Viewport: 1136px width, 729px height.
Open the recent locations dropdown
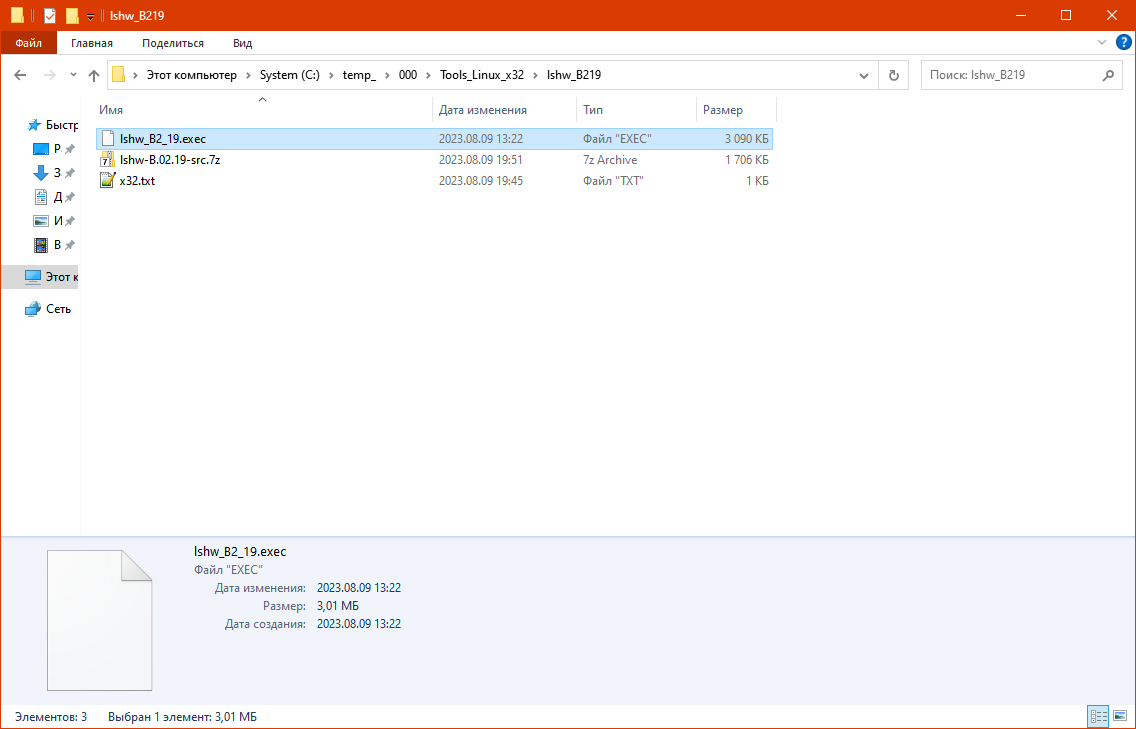click(73, 75)
